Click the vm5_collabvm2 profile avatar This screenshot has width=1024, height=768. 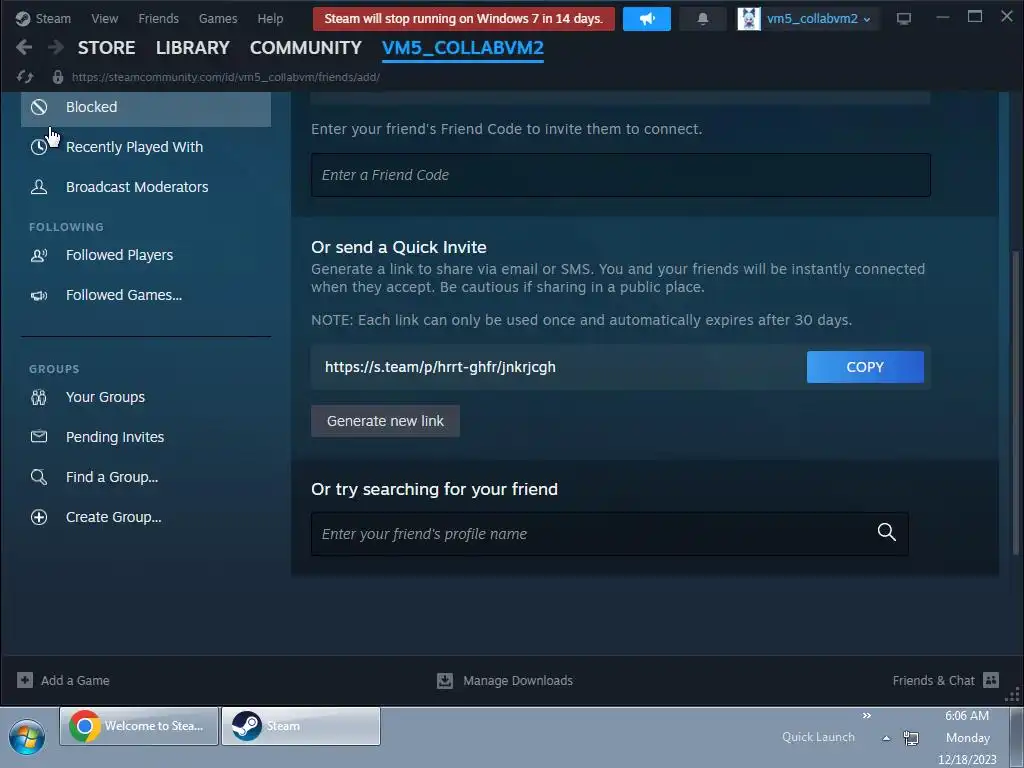point(748,19)
